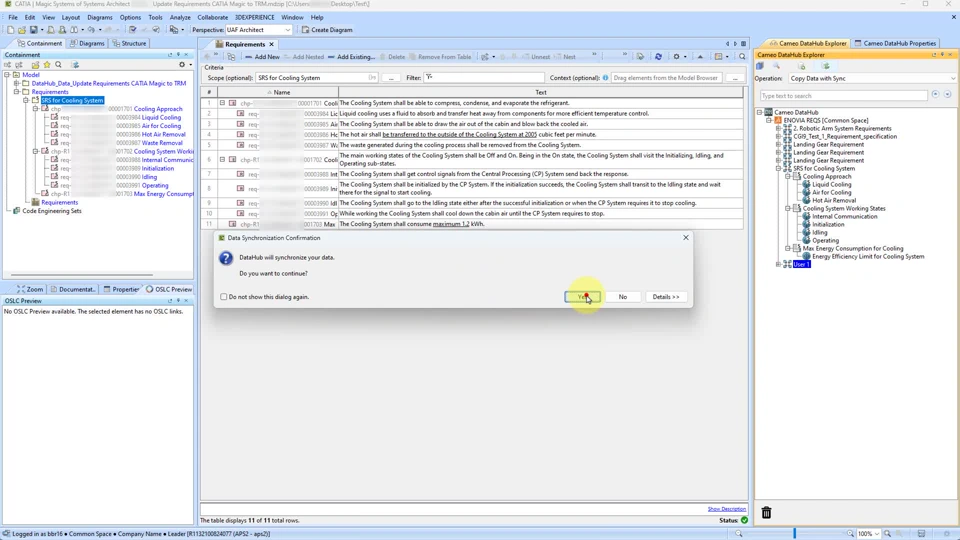The image size is (960, 540).
Task: Open the Perspective UAF Architect dropdown
Action: [x=258, y=29]
